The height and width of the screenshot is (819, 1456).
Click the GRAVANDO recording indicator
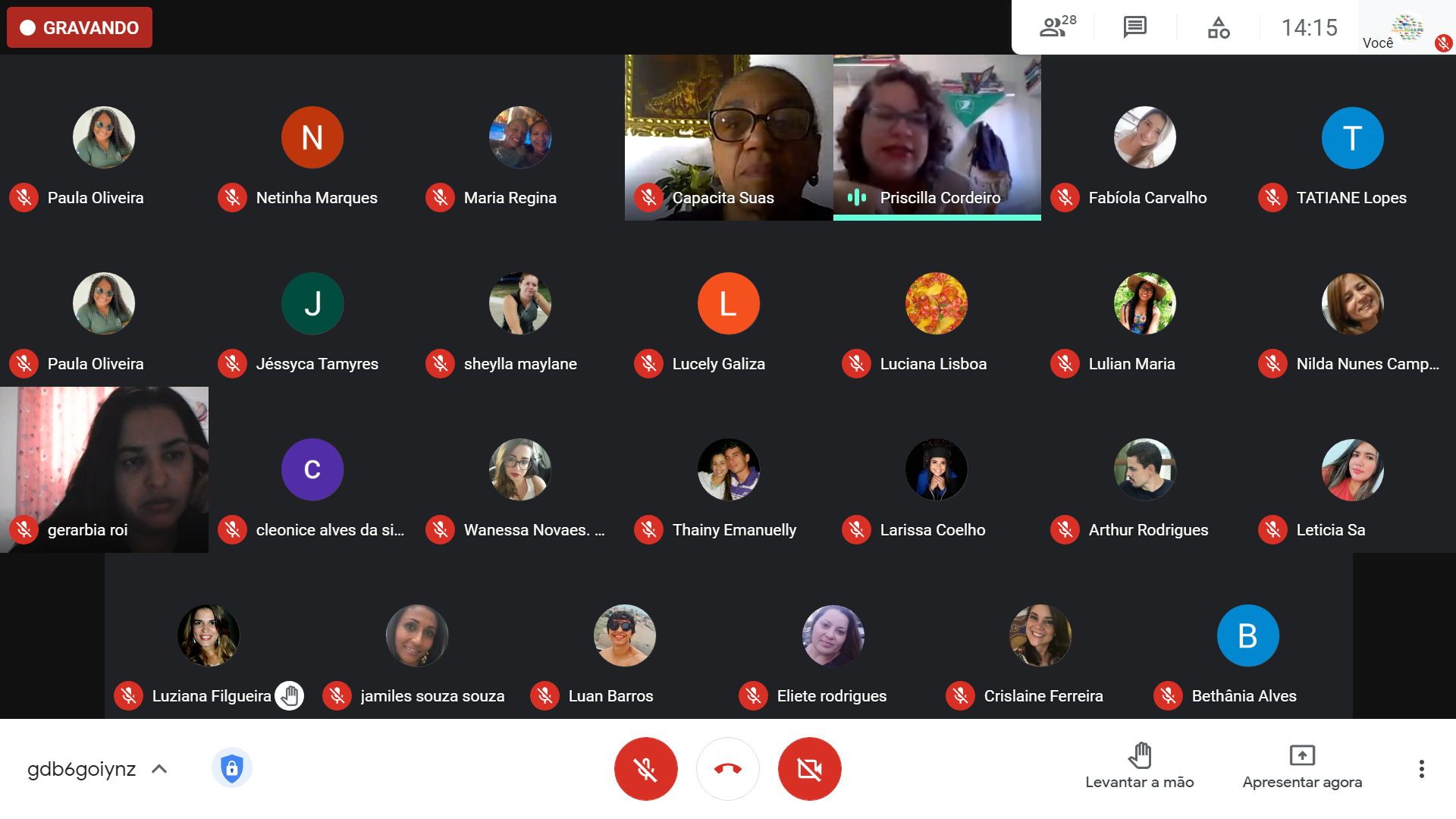[x=80, y=28]
